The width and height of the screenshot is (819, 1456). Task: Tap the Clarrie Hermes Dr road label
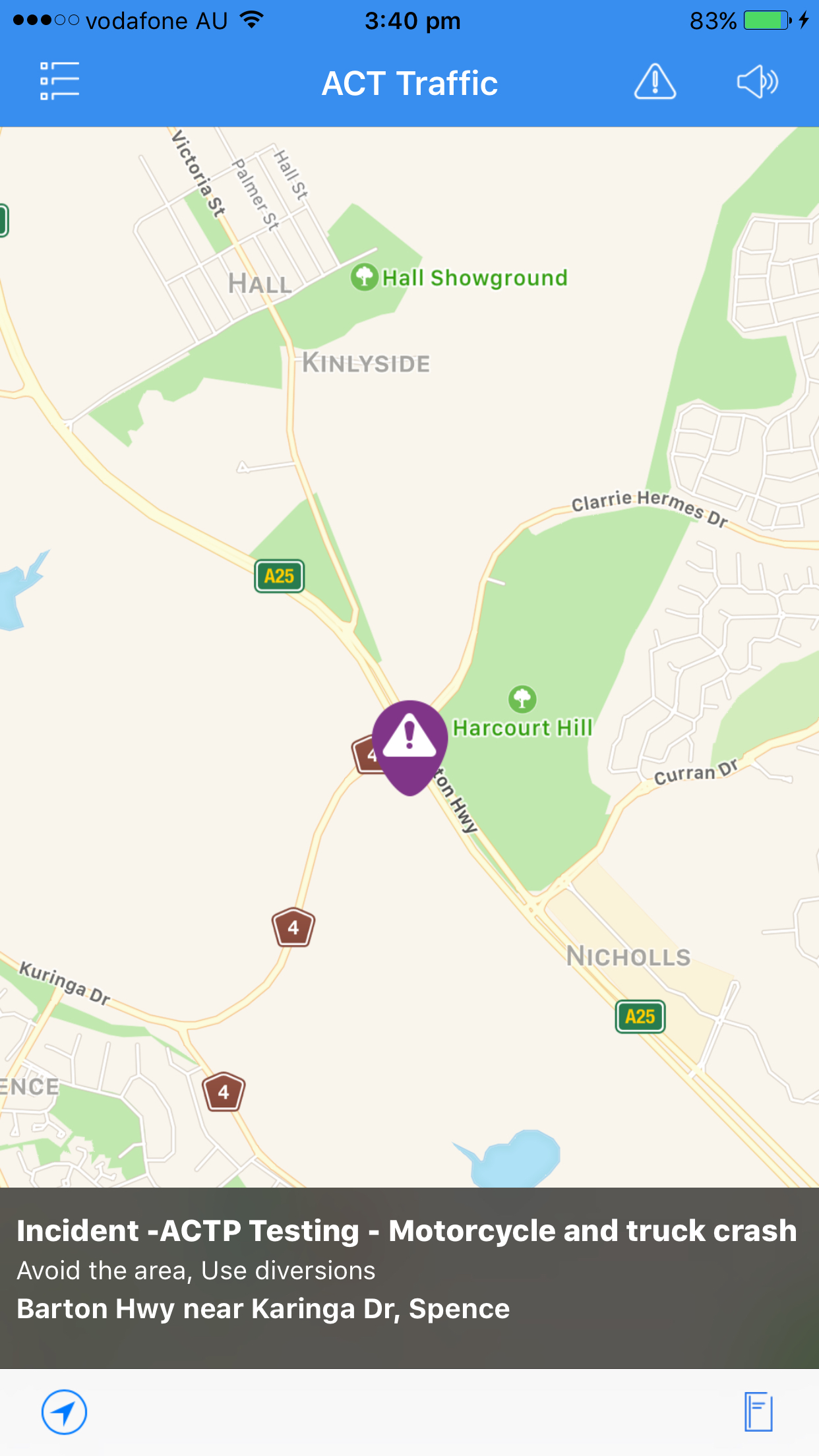[650, 508]
